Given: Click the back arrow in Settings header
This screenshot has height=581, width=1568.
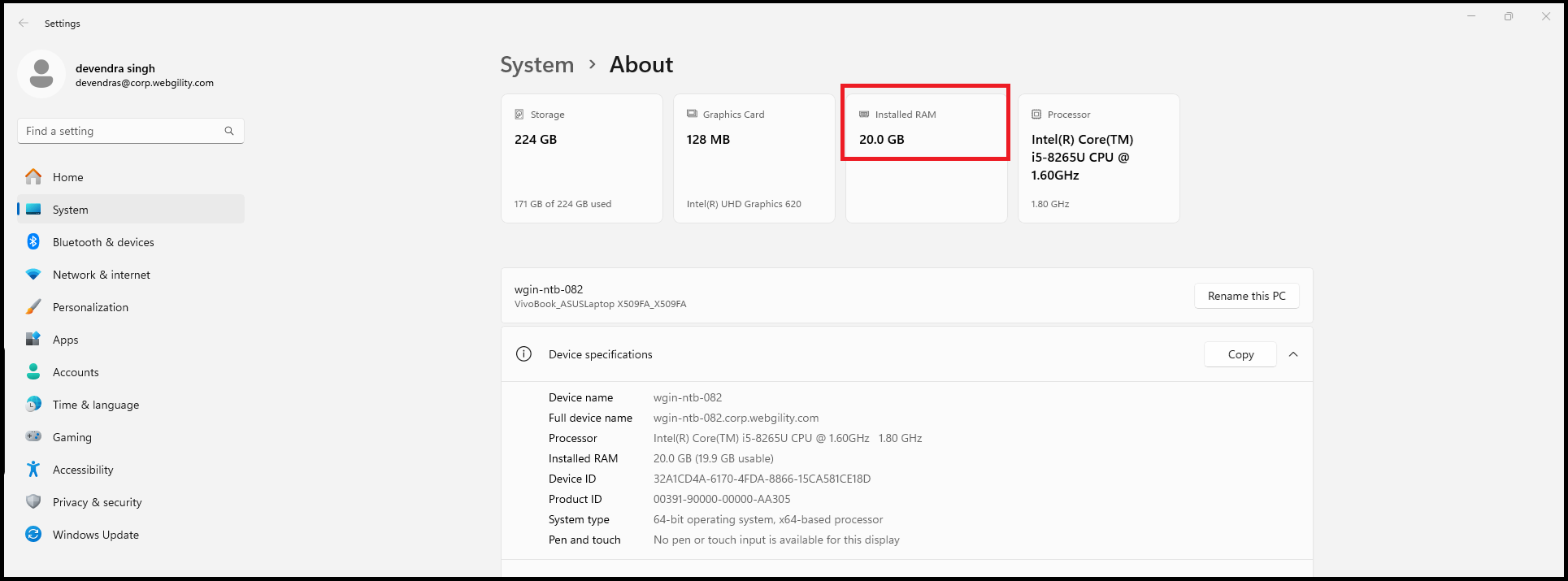Looking at the screenshot, I should [x=24, y=24].
